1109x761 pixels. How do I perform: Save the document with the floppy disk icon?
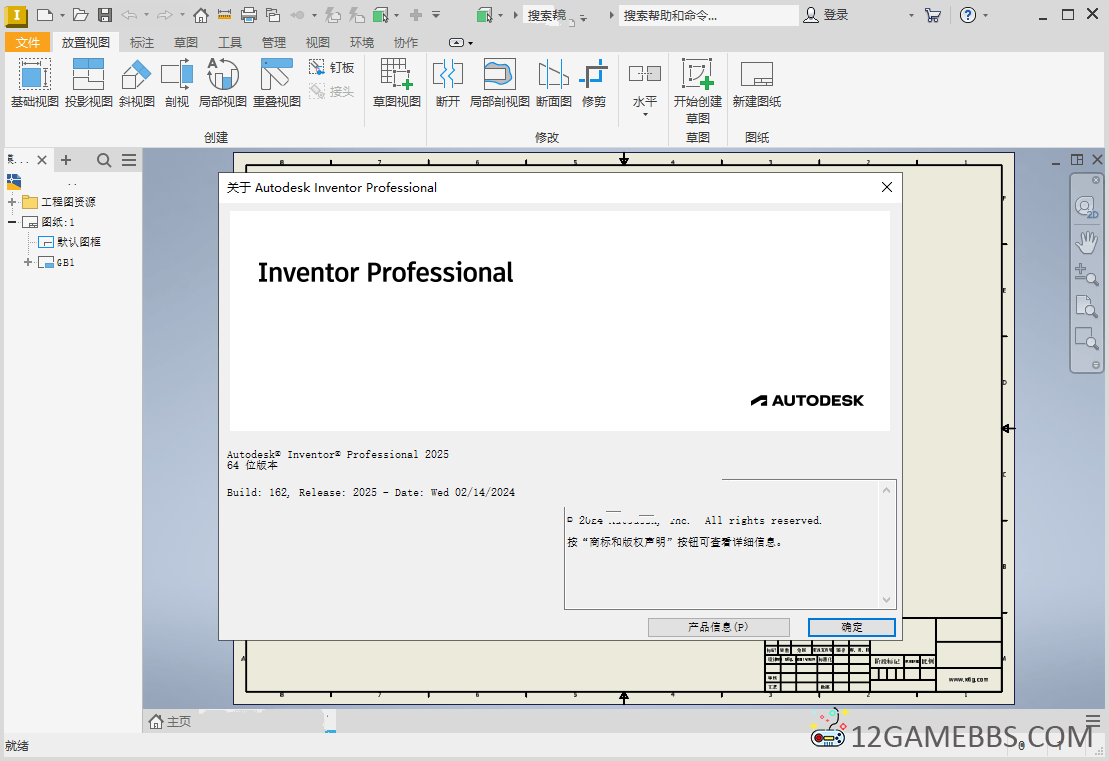pos(105,15)
